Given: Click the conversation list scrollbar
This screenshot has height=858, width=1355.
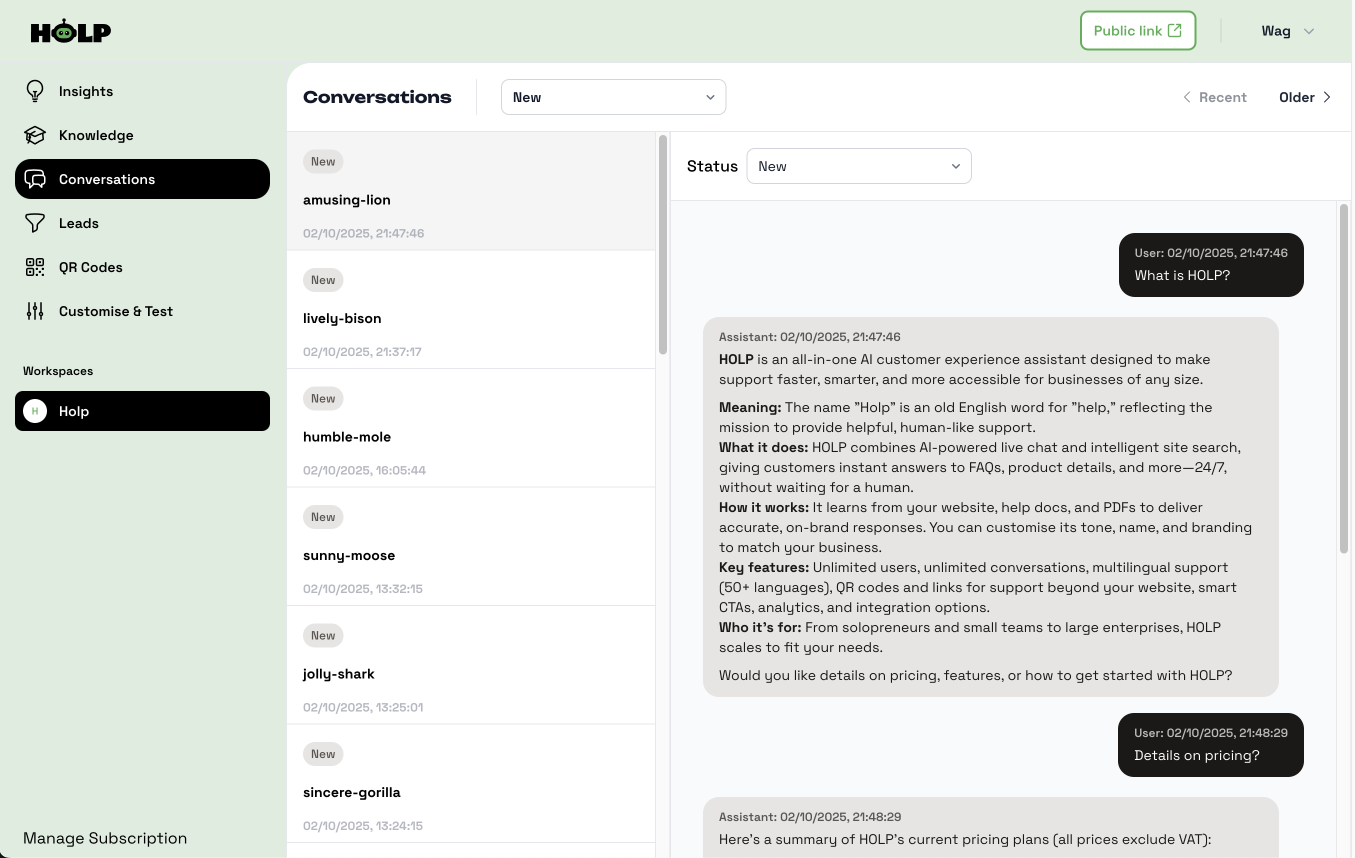Looking at the screenshot, I should tap(662, 244).
